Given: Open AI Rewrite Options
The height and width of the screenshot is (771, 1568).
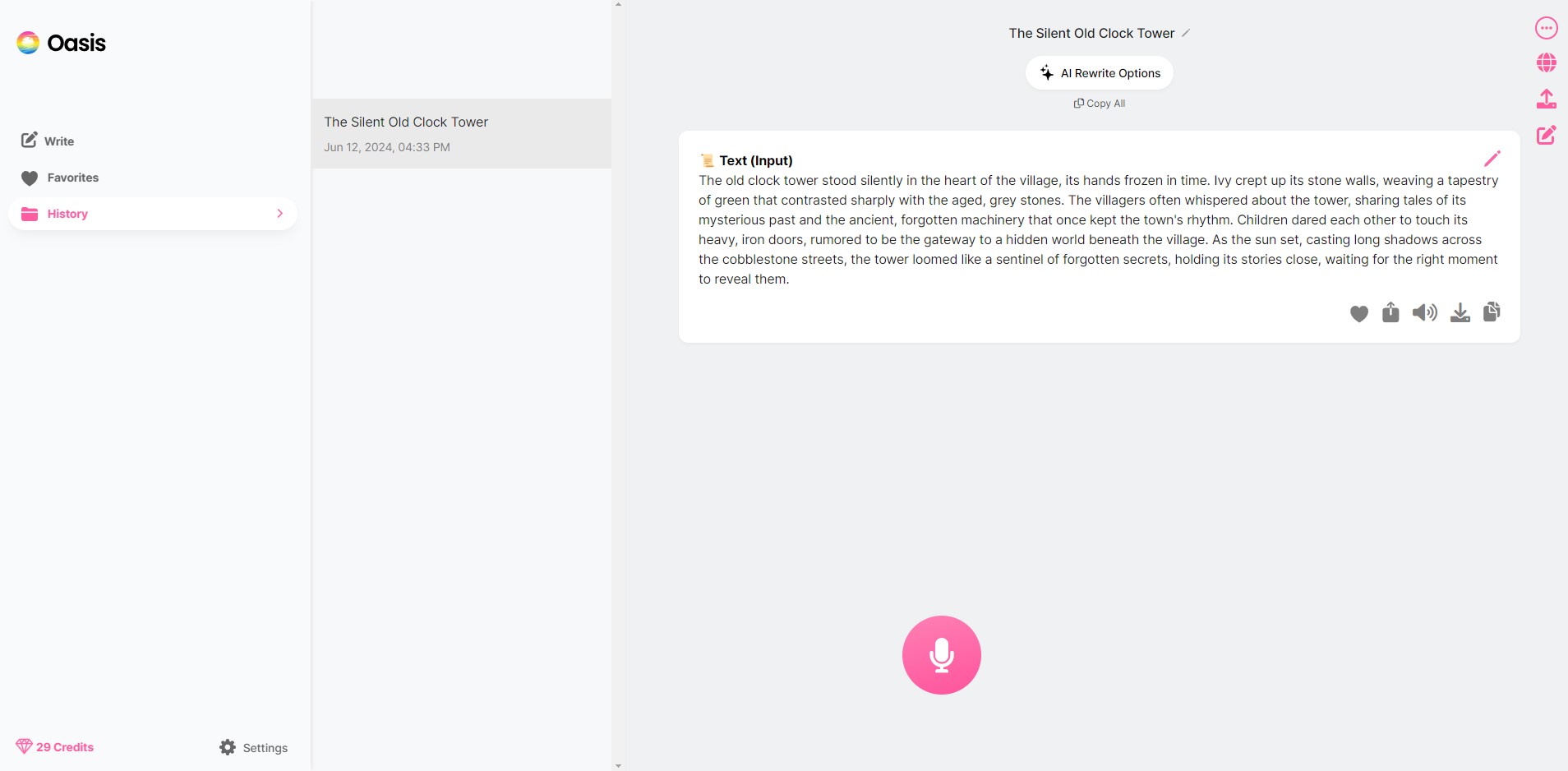Looking at the screenshot, I should [1100, 73].
